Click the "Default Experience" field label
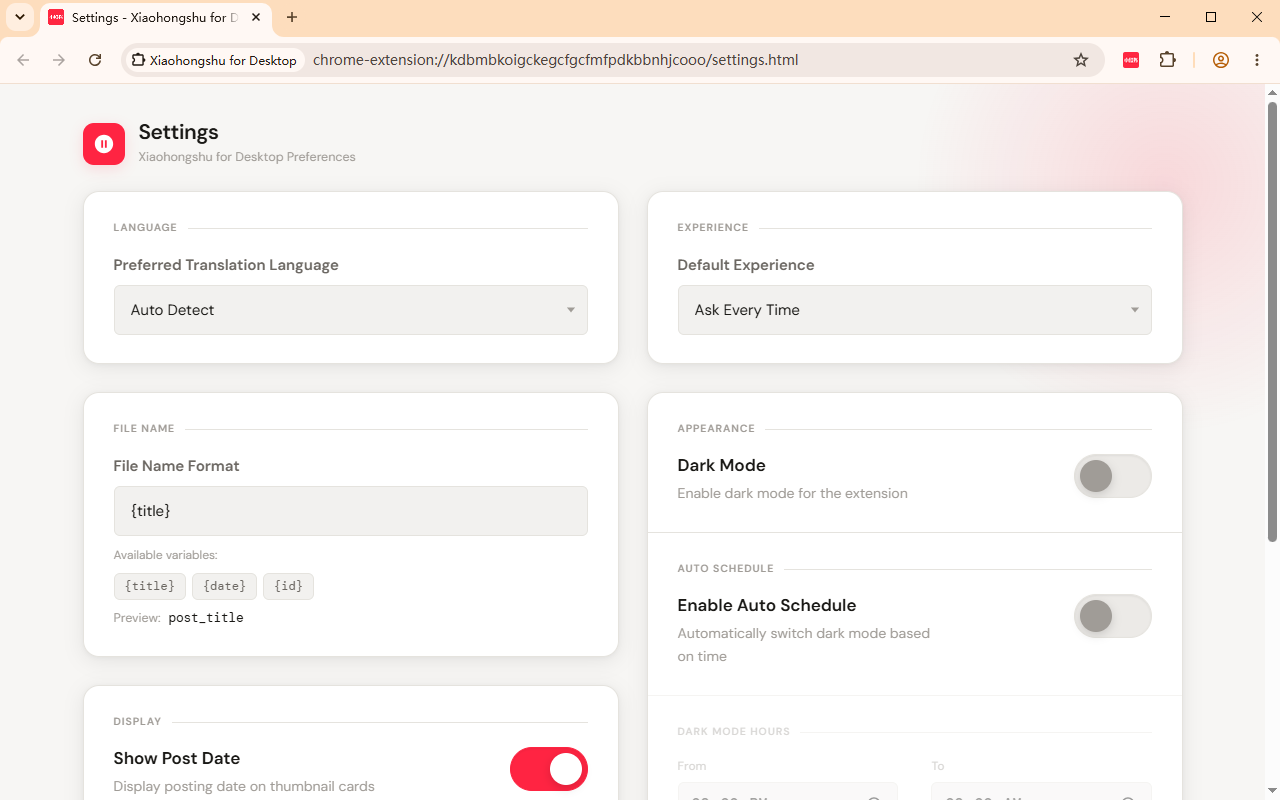1280x800 pixels. (746, 265)
